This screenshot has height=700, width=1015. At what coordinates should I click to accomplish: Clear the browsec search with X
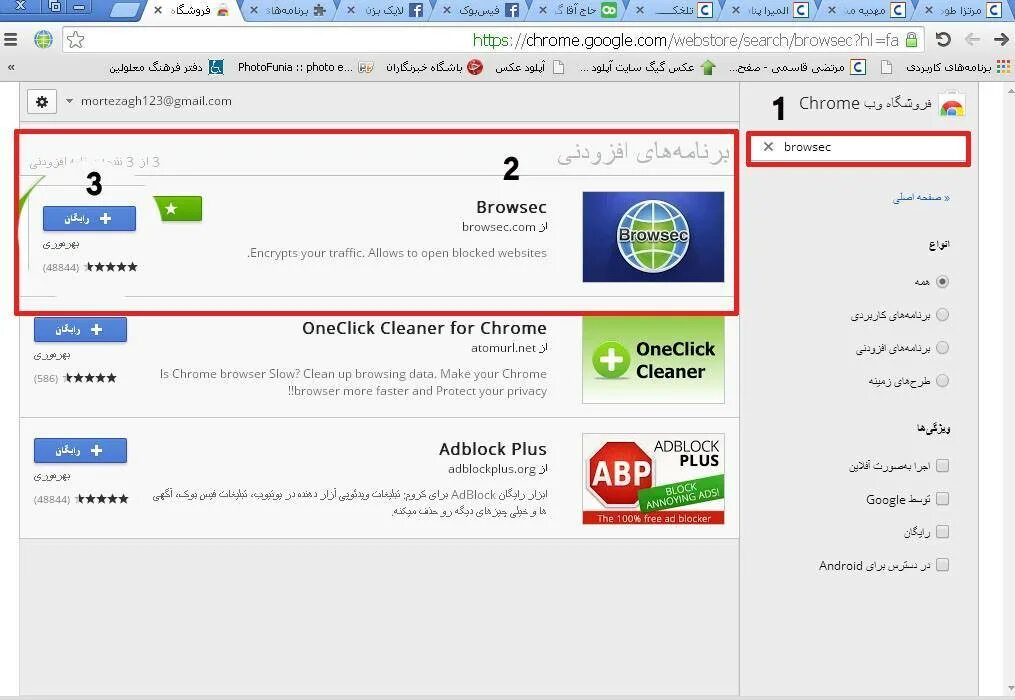pyautogui.click(x=768, y=147)
